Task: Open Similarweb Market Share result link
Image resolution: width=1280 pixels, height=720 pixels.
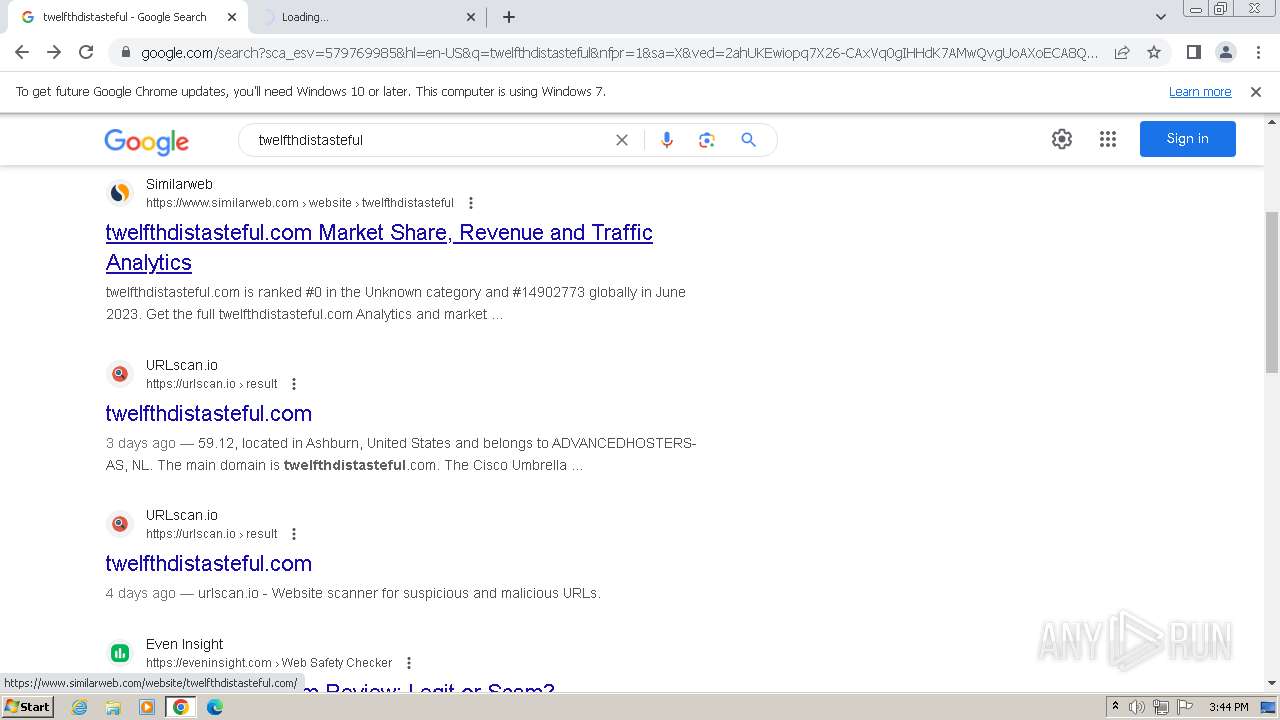Action: coord(379,247)
